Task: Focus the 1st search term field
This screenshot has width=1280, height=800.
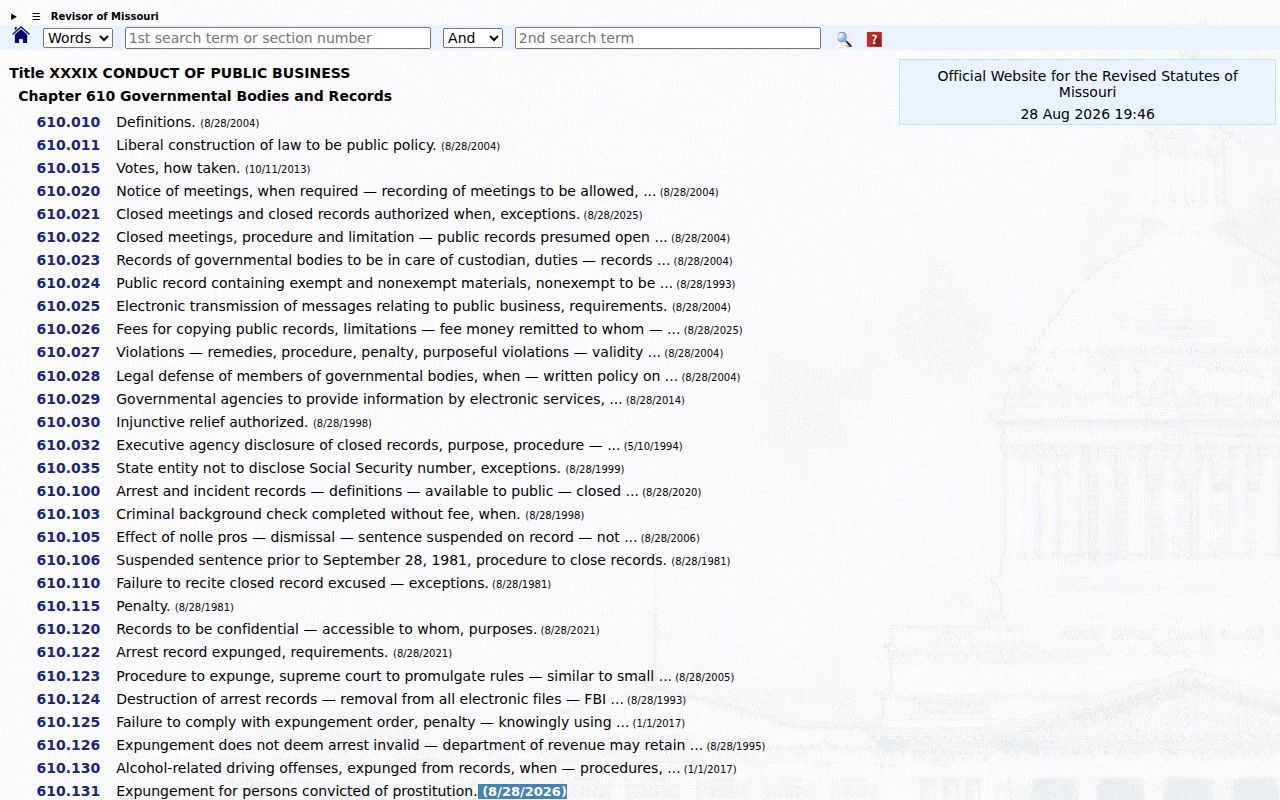Action: [278, 38]
